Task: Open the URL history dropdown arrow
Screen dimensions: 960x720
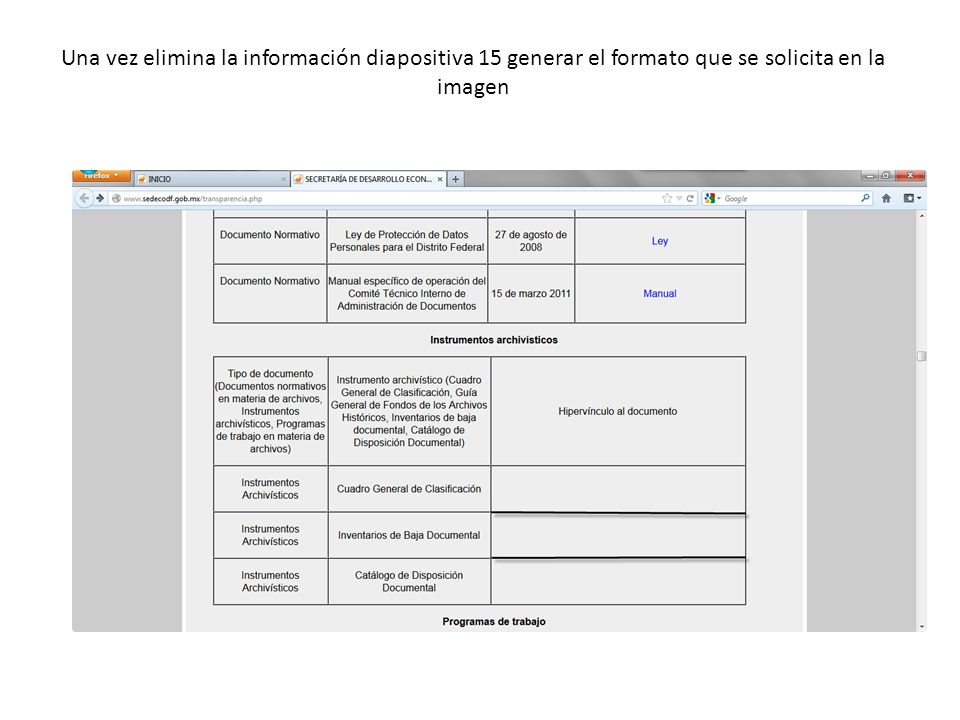Action: (x=679, y=198)
